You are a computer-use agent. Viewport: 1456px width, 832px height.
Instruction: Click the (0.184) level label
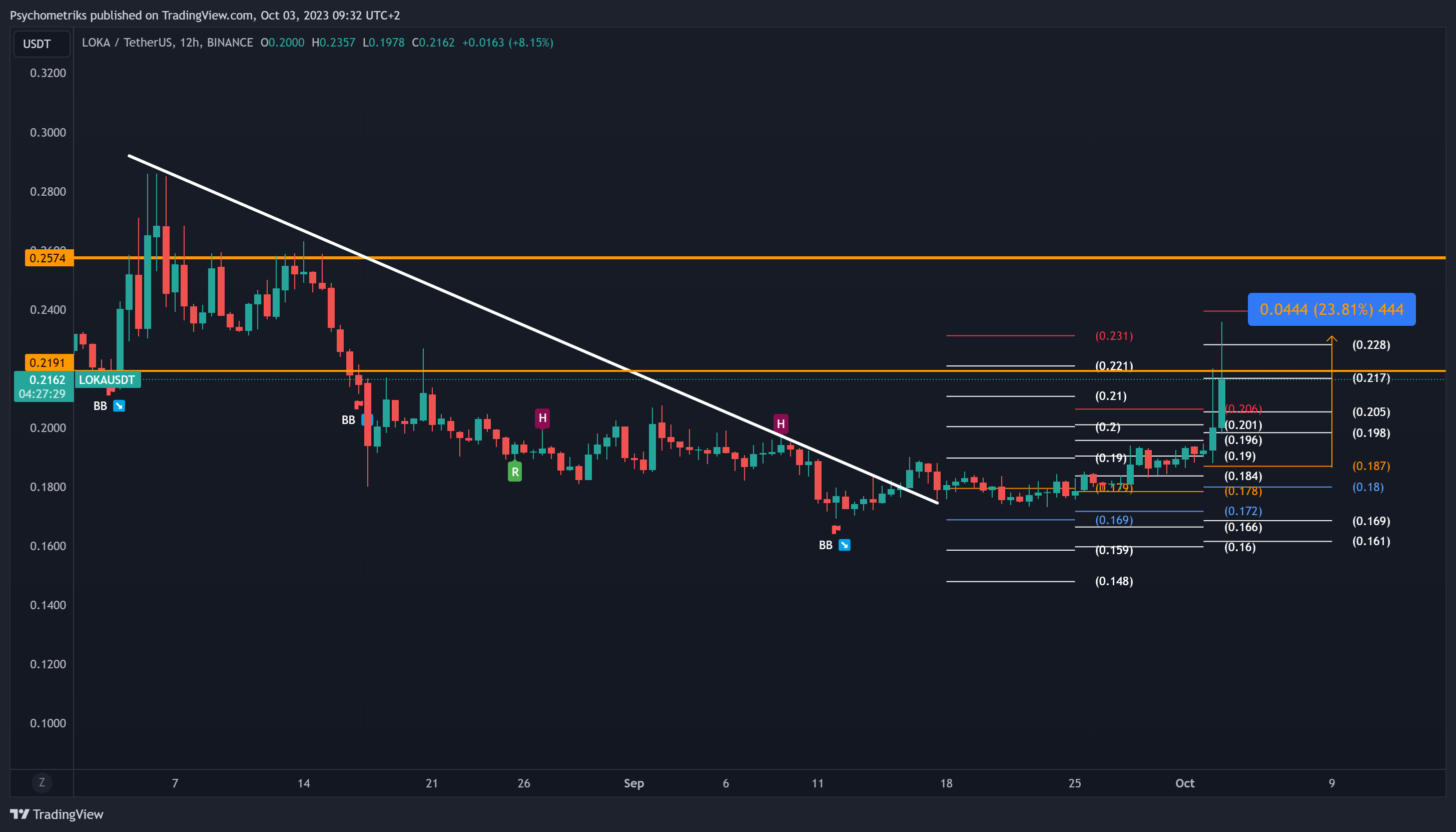tap(1243, 476)
